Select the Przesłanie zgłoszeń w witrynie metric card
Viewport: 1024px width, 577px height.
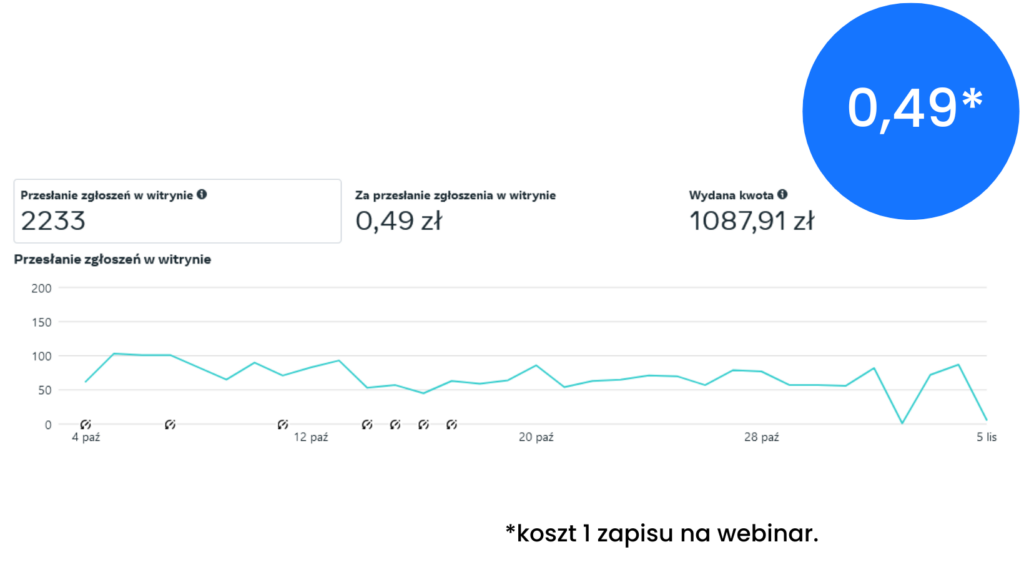177,211
